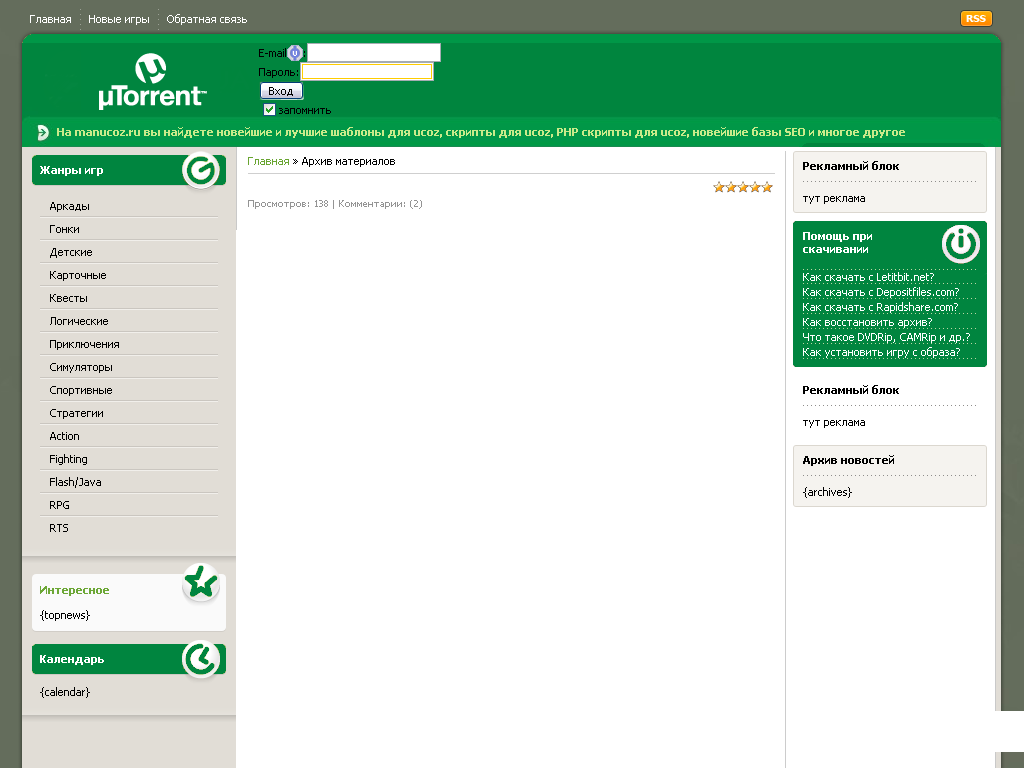Image resolution: width=1024 pixels, height=768 pixels.
Task: Select the RTS genre
Action: 59,528
